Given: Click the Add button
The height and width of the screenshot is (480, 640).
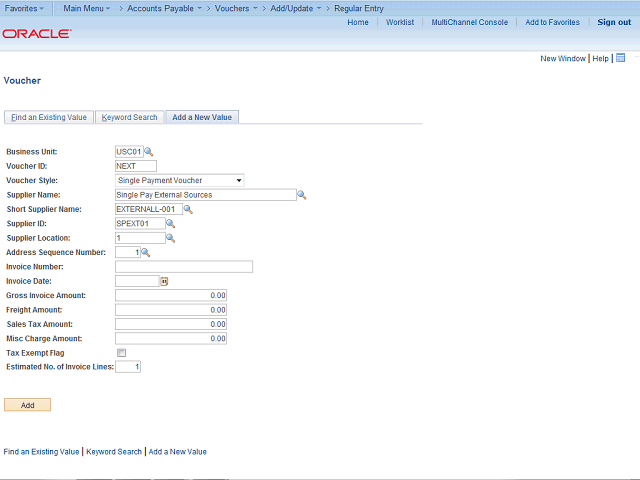Looking at the screenshot, I should (x=27, y=405).
